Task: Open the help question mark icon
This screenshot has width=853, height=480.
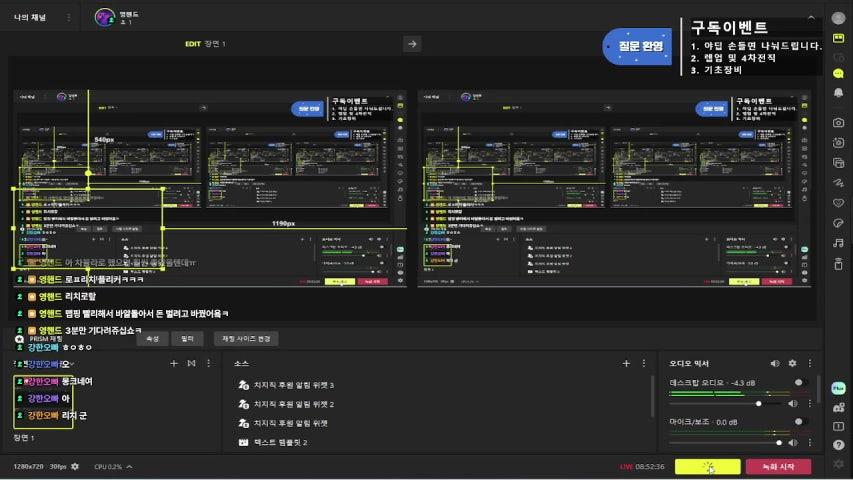Action: point(838,445)
